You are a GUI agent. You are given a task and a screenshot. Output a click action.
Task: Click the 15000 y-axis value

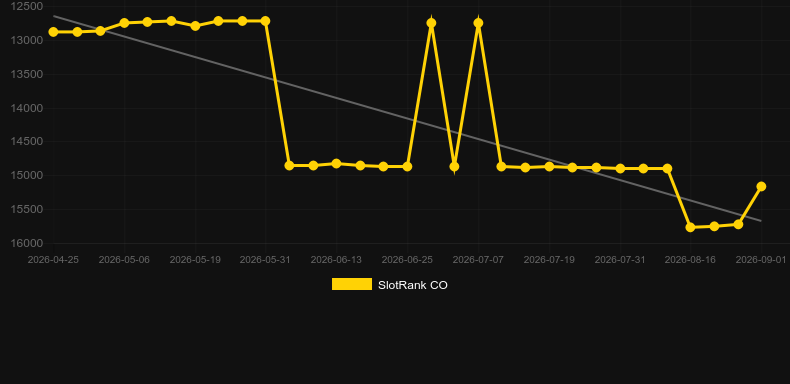pyautogui.click(x=27, y=175)
